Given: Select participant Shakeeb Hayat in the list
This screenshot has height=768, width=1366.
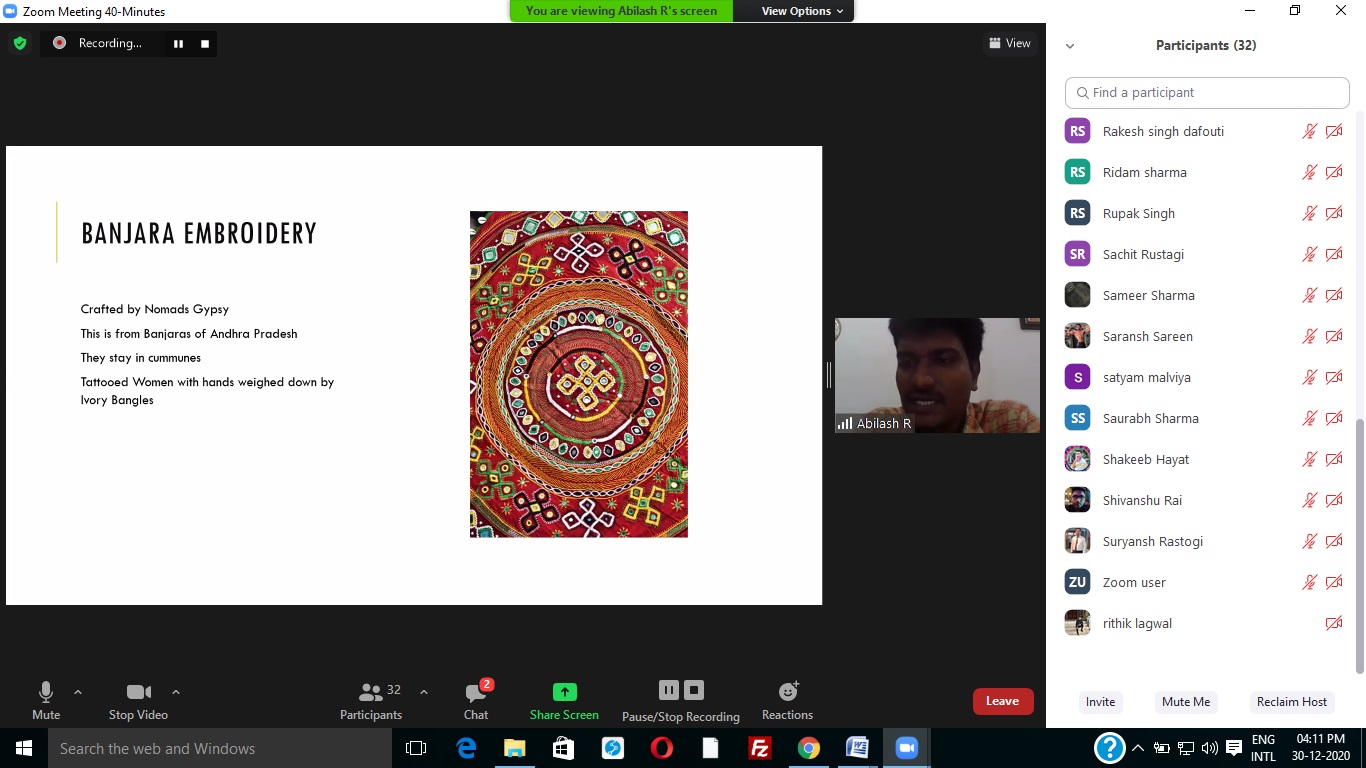Looking at the screenshot, I should (1205, 459).
